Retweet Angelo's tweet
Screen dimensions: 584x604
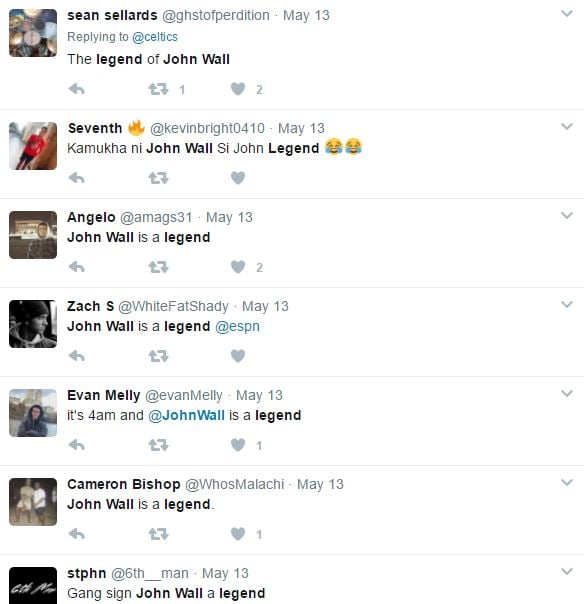point(159,267)
